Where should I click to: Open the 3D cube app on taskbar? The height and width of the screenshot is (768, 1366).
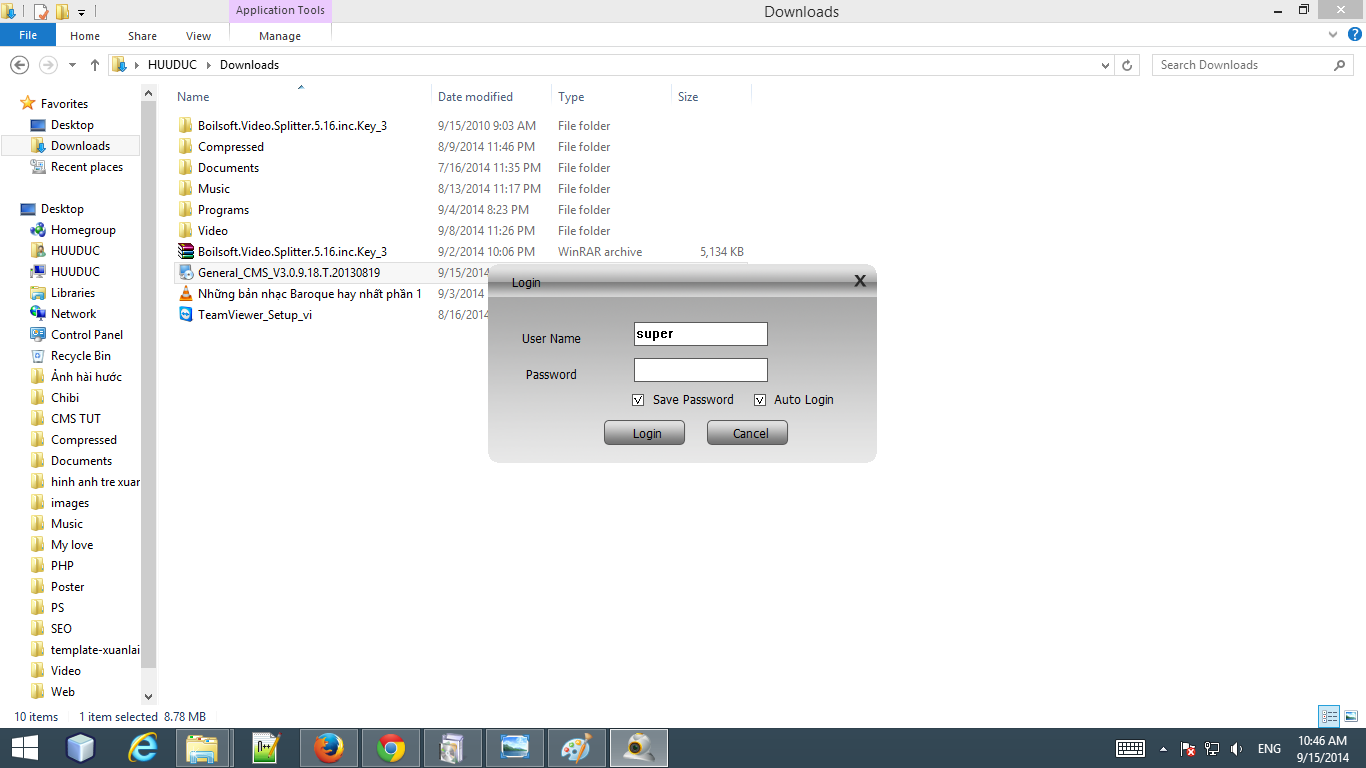point(80,748)
